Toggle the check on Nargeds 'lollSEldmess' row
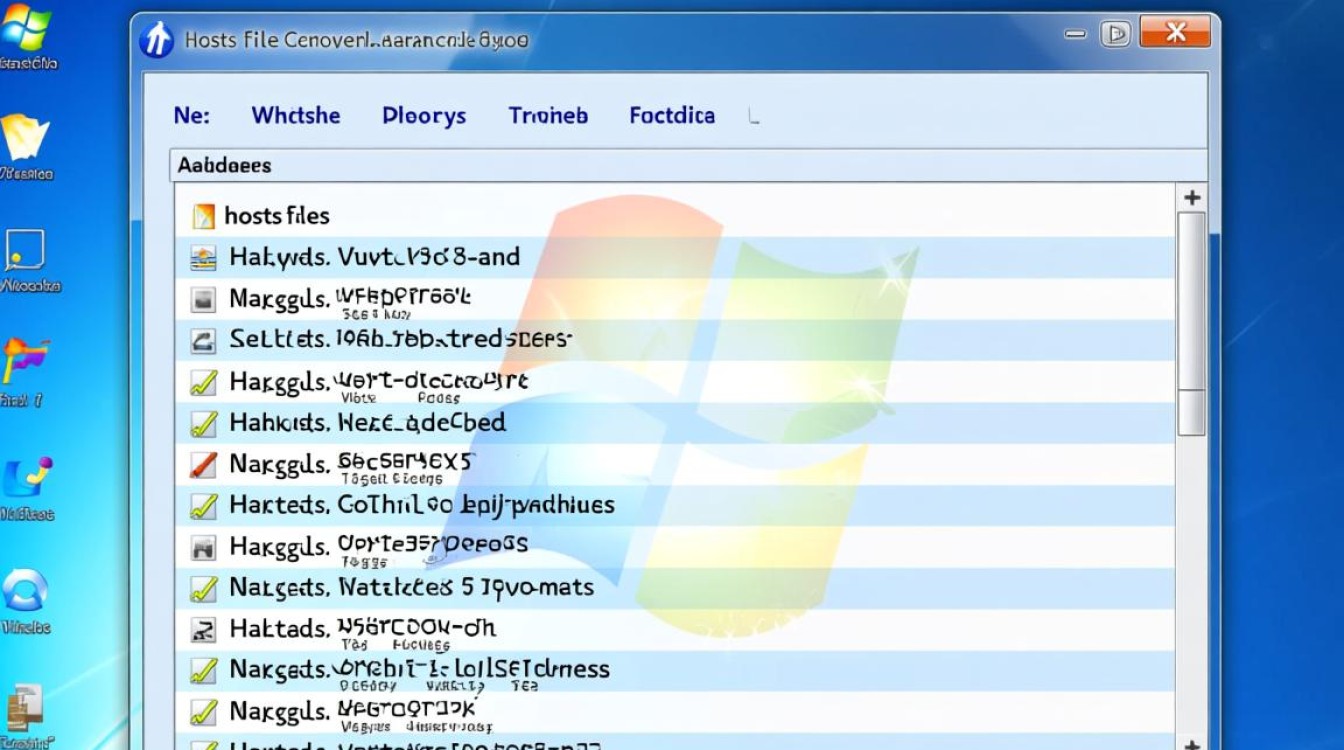Screen dimensions: 1344x750 [203, 670]
